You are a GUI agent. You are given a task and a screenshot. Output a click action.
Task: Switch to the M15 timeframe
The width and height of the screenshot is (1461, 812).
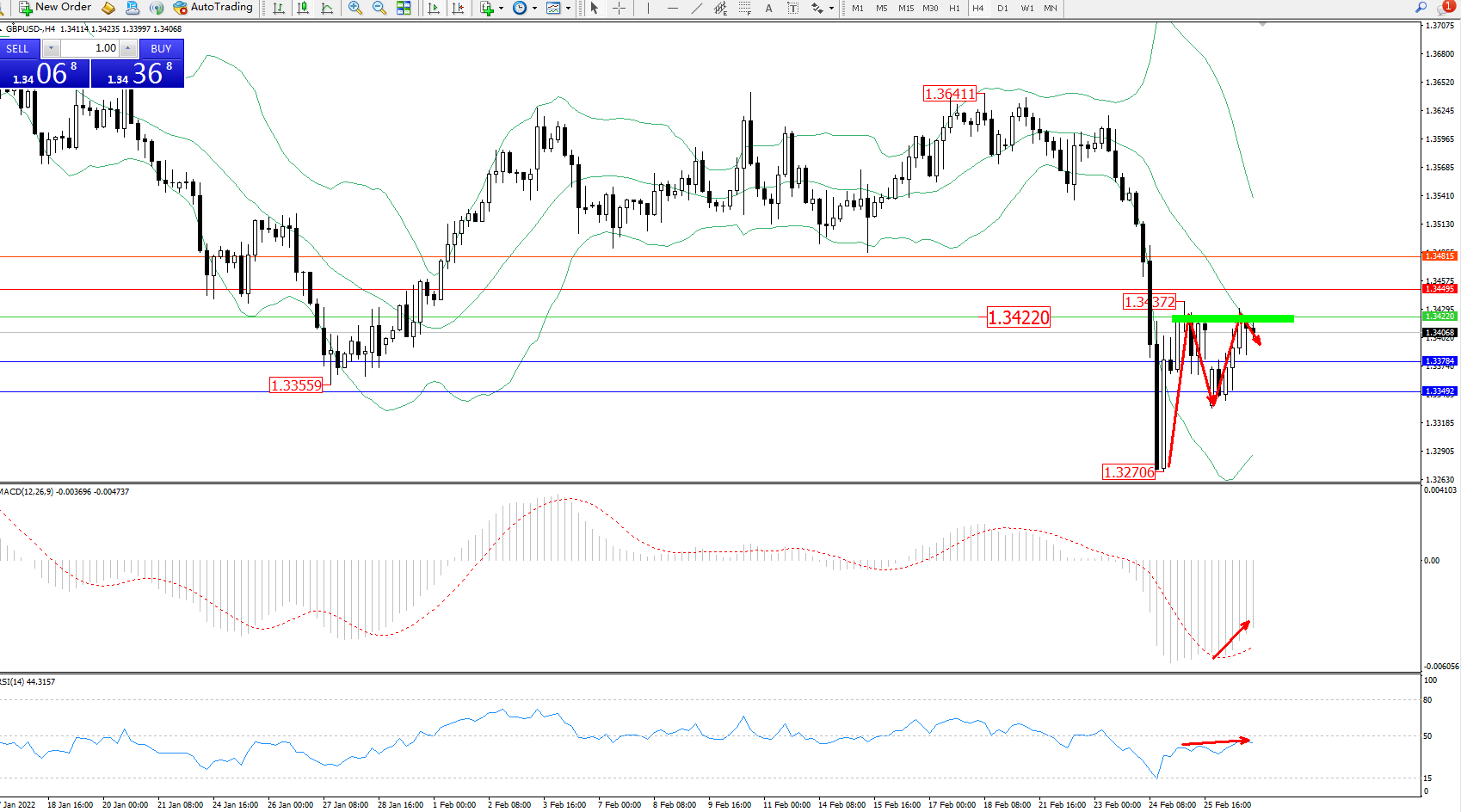tap(906, 8)
